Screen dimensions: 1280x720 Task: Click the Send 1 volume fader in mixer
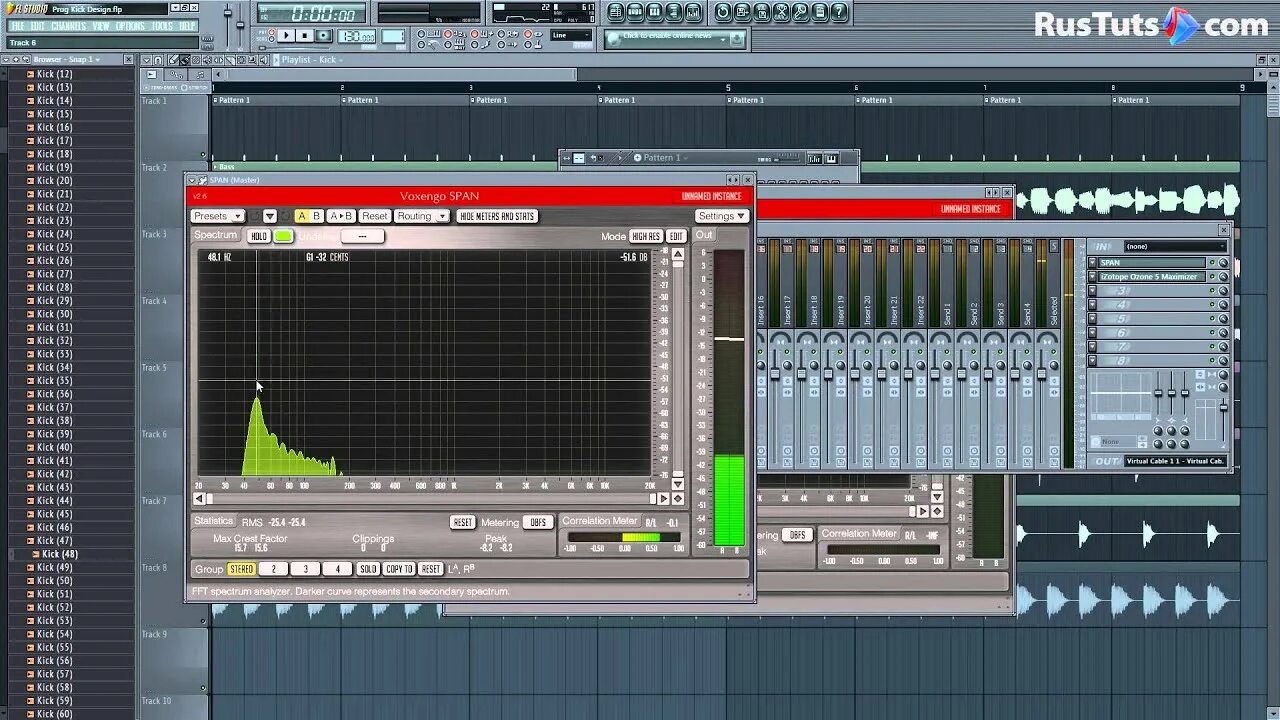pos(934,373)
